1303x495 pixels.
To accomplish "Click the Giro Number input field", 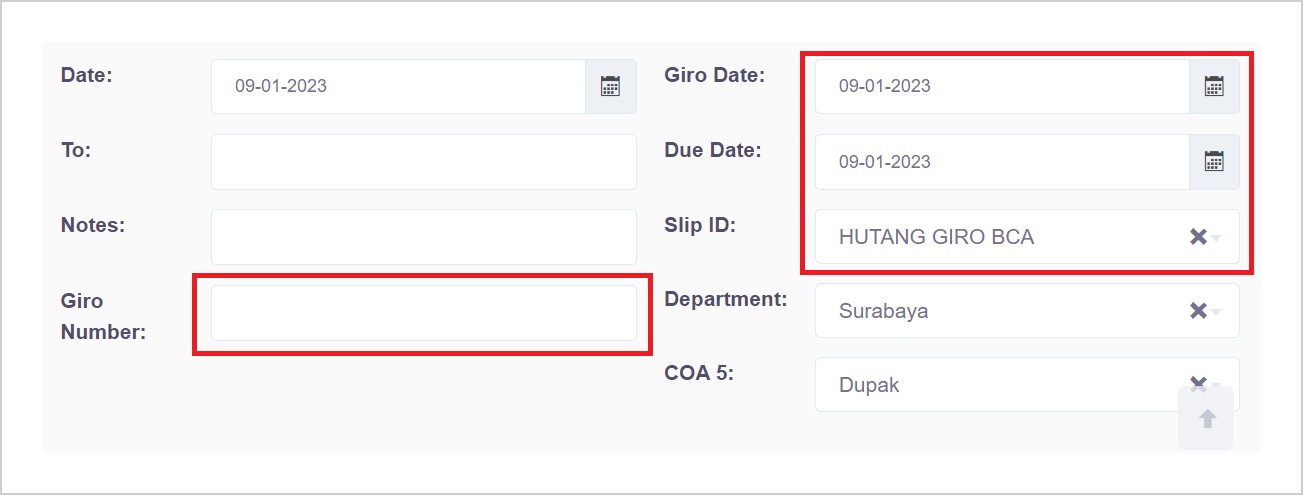I will click(x=423, y=313).
